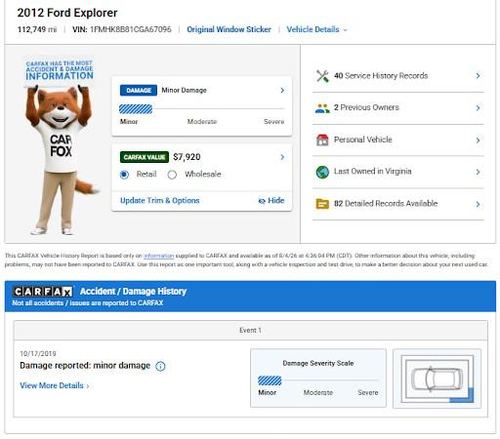This screenshot has height=439, width=500.
Task: Click the car damage location diagram
Action: [x=437, y=378]
